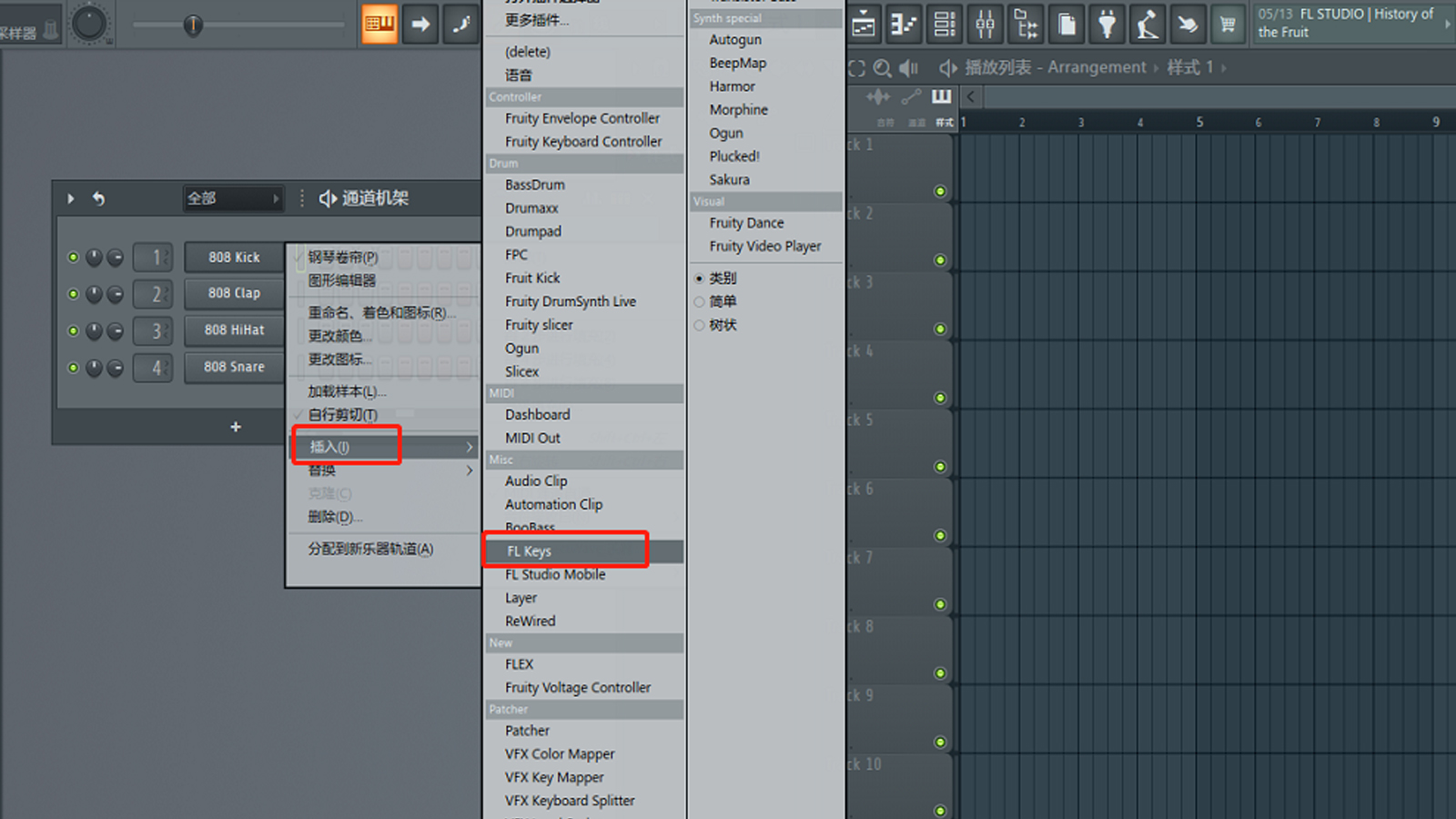
Task: Open the 样式 1 pattern selector
Action: 1190,68
